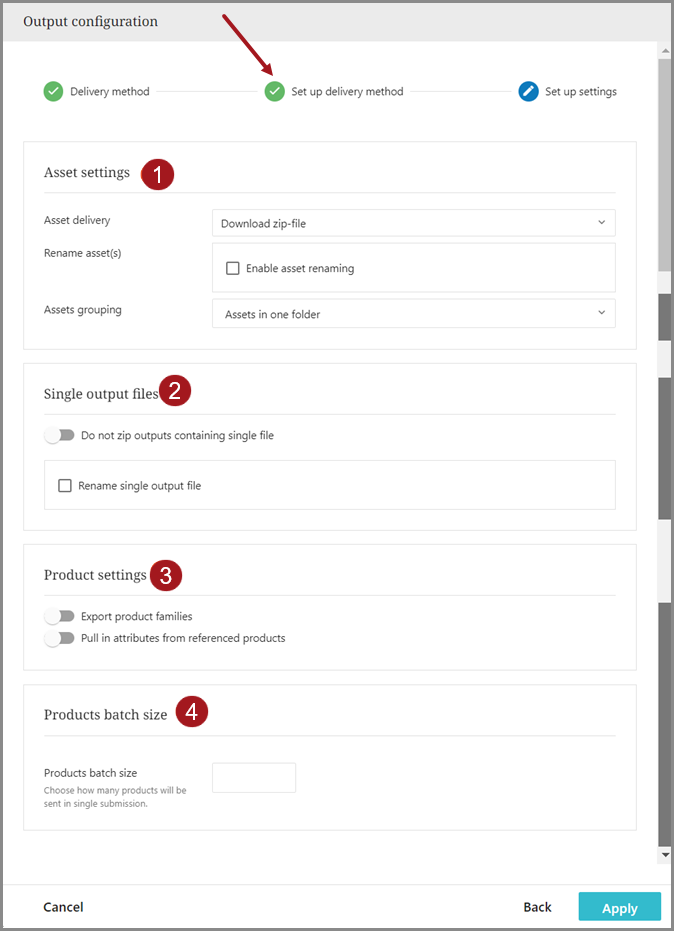Viewport: 674px width, 931px height.
Task: Go to the Delivery method step
Action: [109, 92]
